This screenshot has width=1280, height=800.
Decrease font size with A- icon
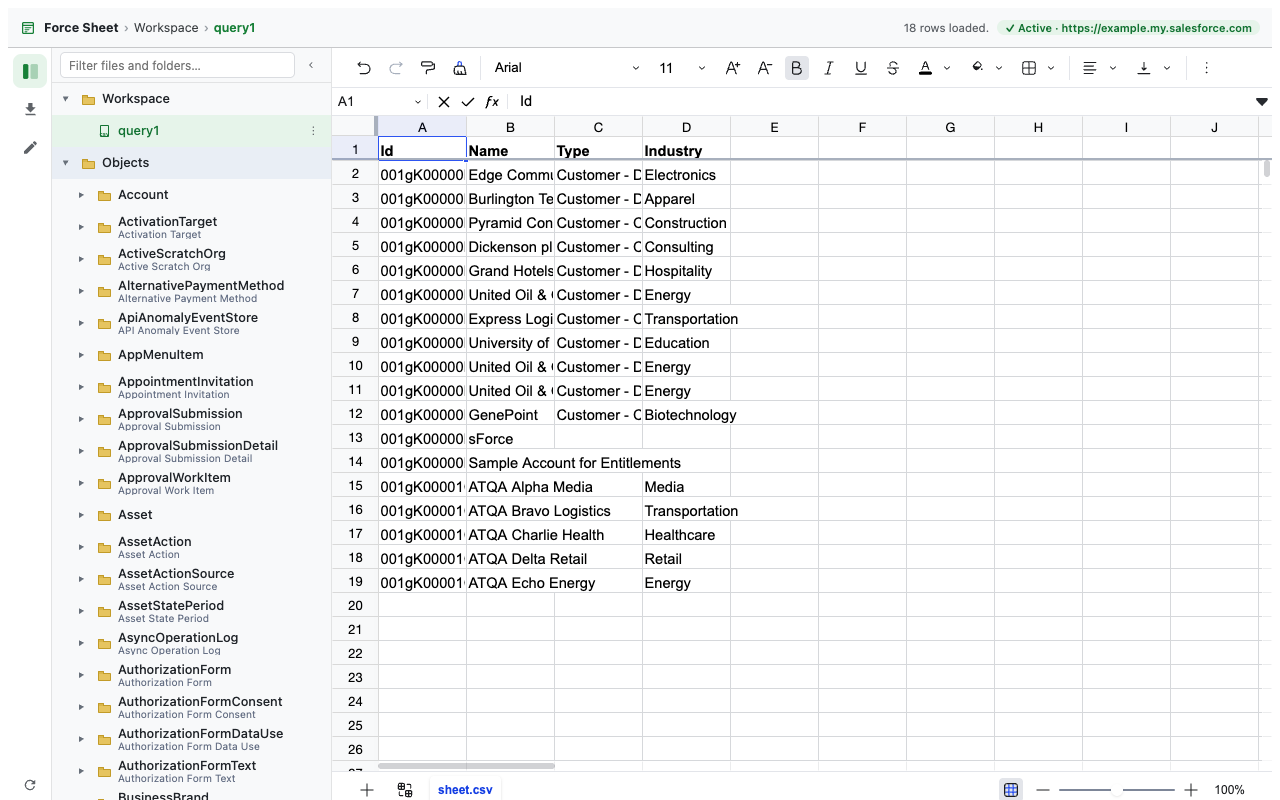(x=765, y=68)
